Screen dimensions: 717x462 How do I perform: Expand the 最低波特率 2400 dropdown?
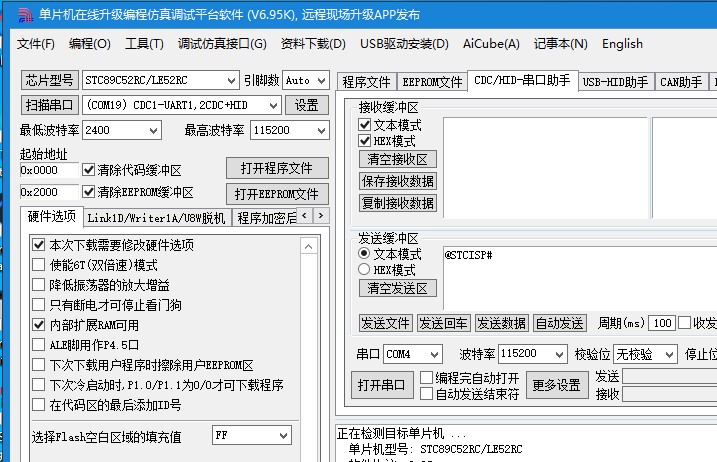click(x=154, y=130)
